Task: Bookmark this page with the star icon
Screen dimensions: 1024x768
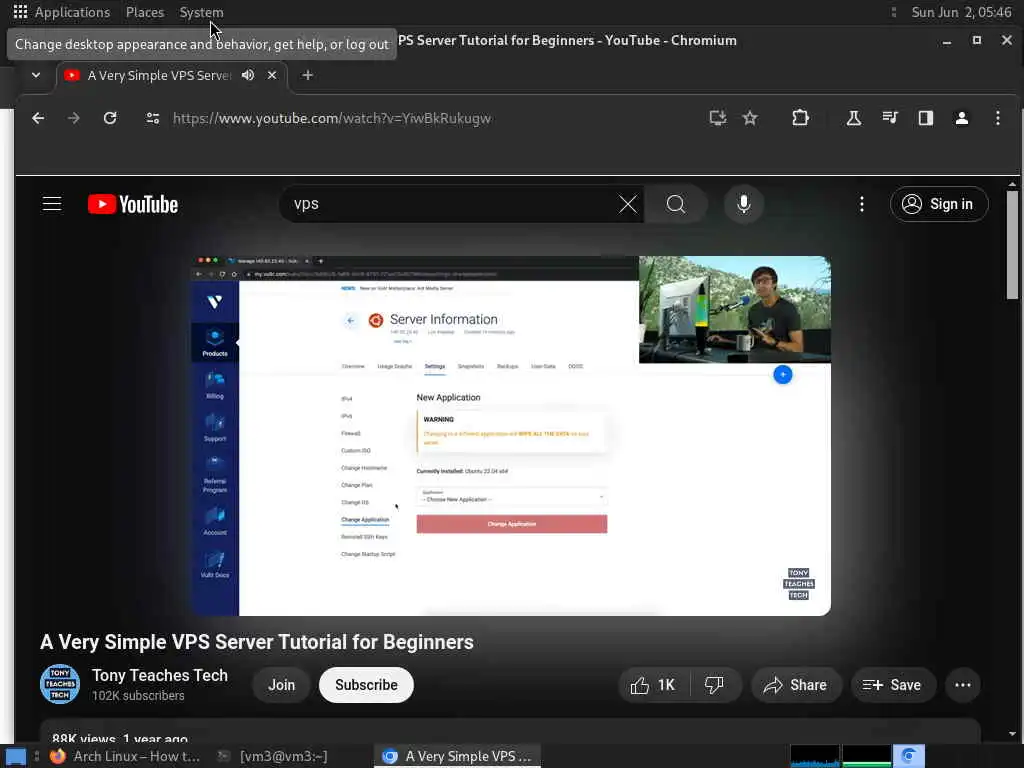Action: (x=750, y=118)
